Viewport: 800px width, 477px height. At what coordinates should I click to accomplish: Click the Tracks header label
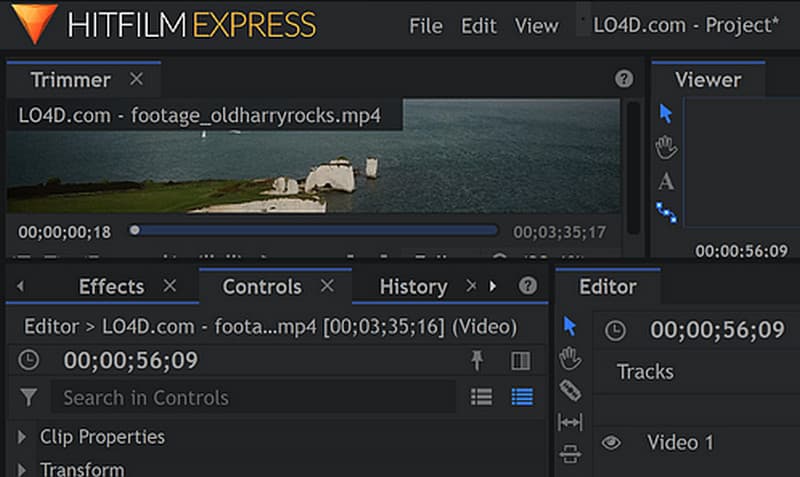(645, 372)
